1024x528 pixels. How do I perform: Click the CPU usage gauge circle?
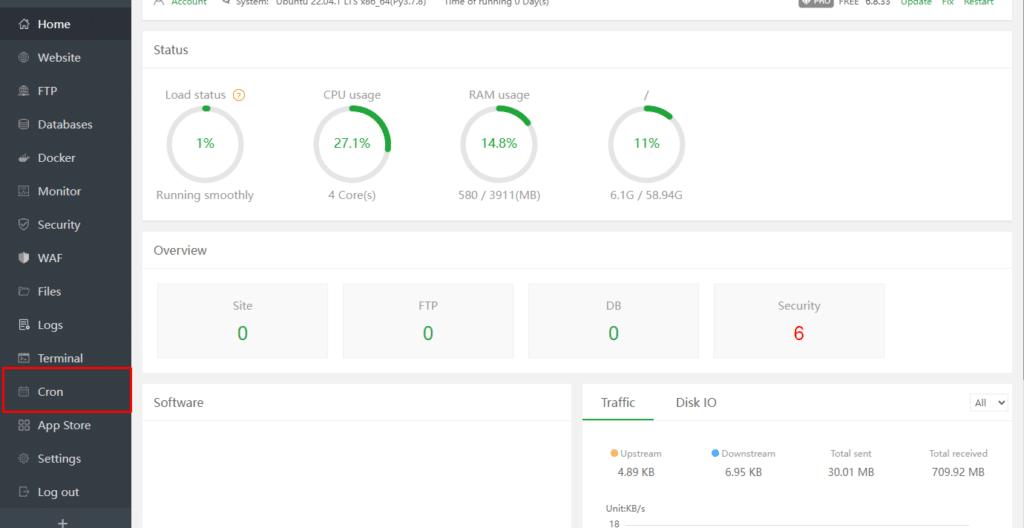352,143
